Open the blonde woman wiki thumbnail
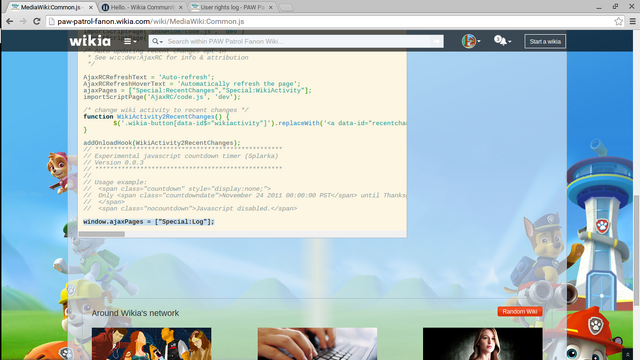640x360 pixels. [482, 344]
